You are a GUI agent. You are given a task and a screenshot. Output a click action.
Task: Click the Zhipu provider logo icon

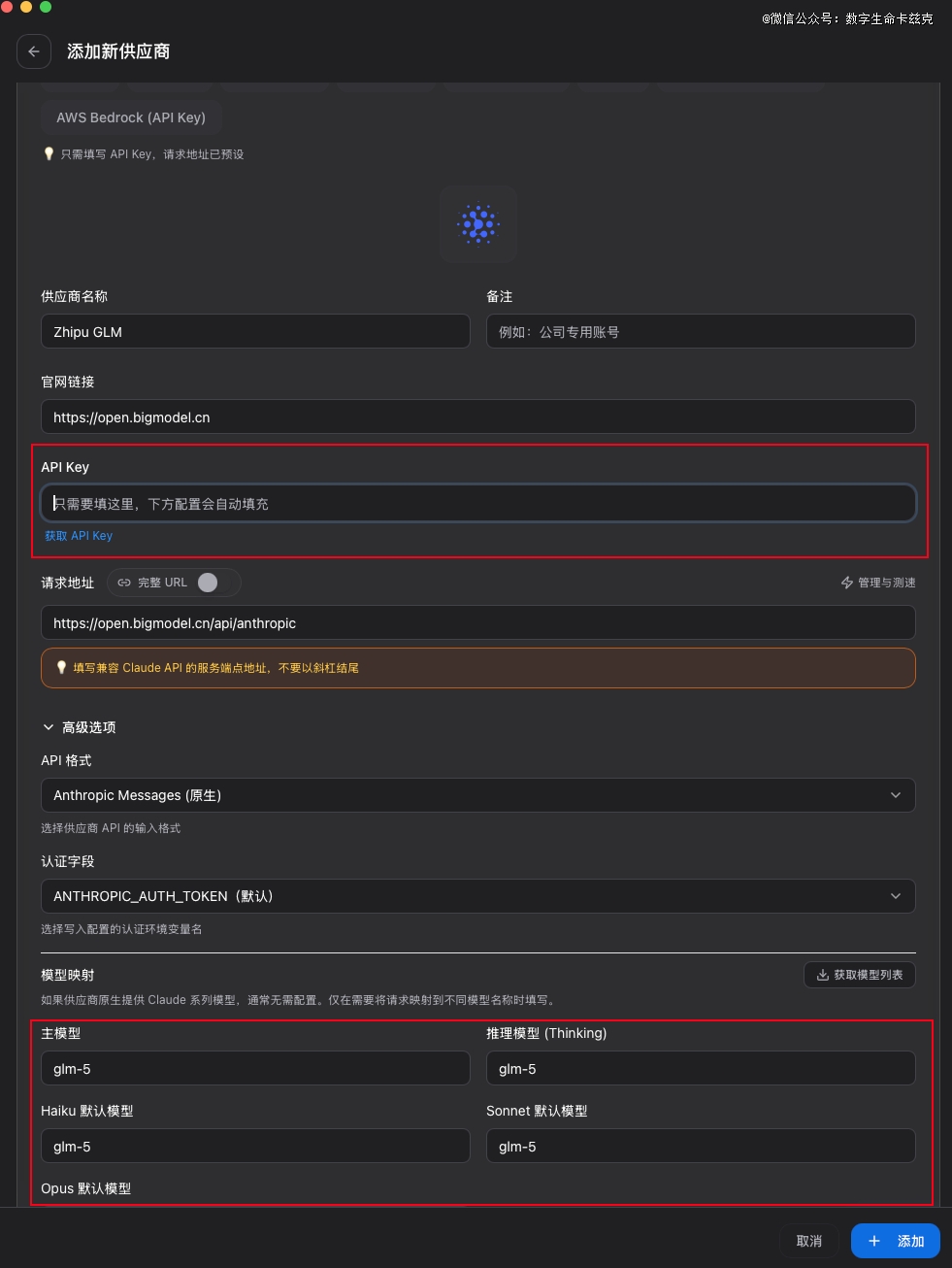click(477, 224)
